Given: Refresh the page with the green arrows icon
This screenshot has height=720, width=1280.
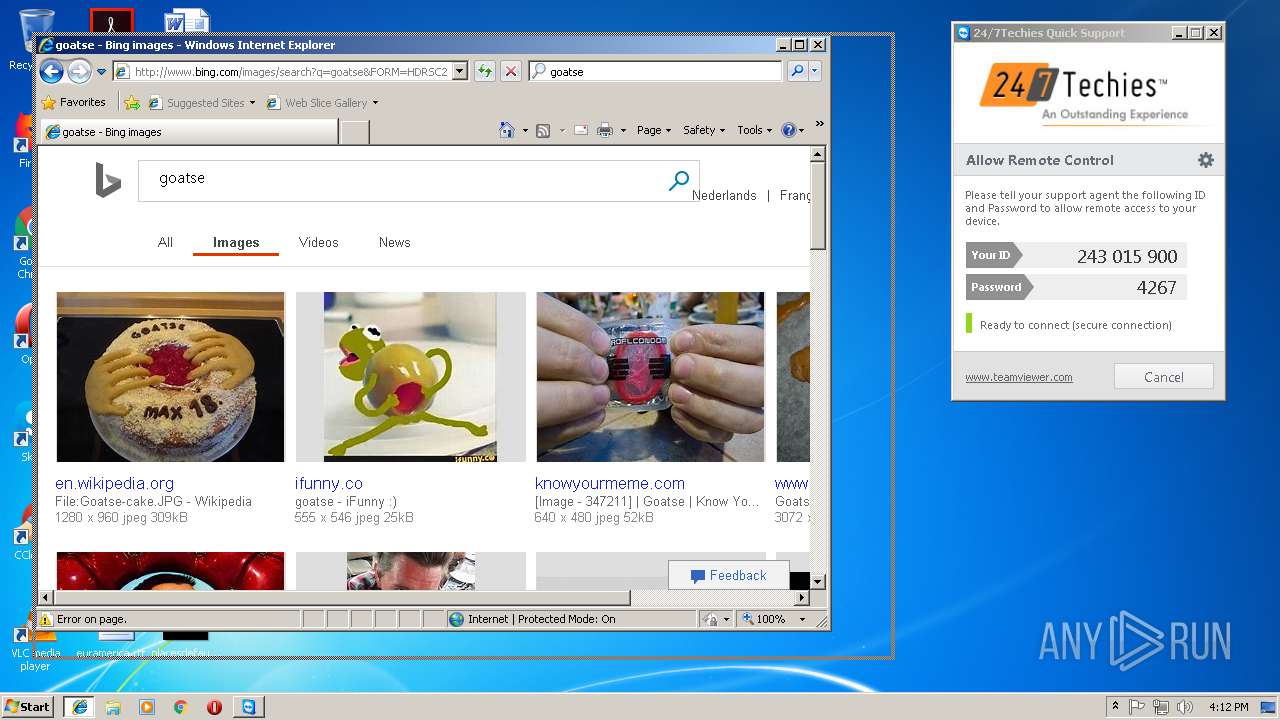Looking at the screenshot, I should [485, 71].
